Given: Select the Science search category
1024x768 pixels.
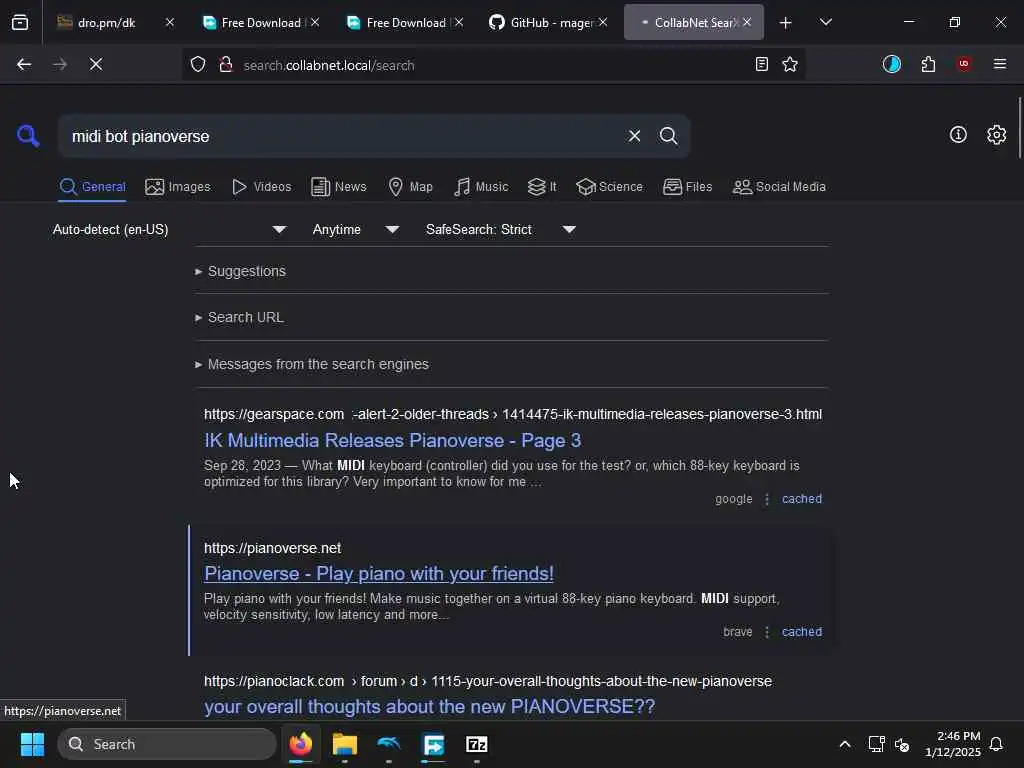Looking at the screenshot, I should pos(609,187).
